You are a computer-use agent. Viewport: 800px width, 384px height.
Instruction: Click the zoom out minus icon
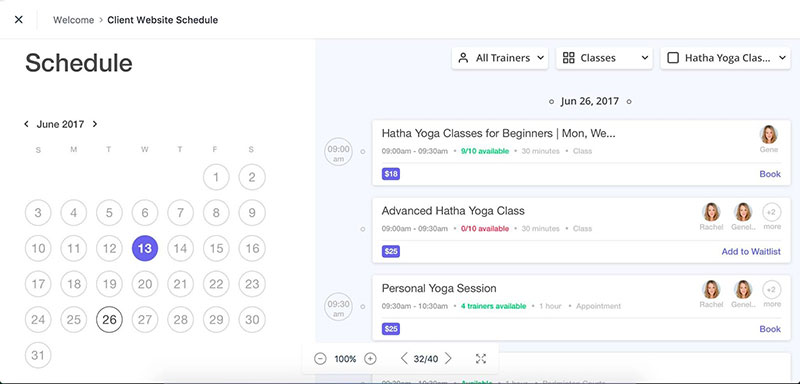click(x=320, y=359)
